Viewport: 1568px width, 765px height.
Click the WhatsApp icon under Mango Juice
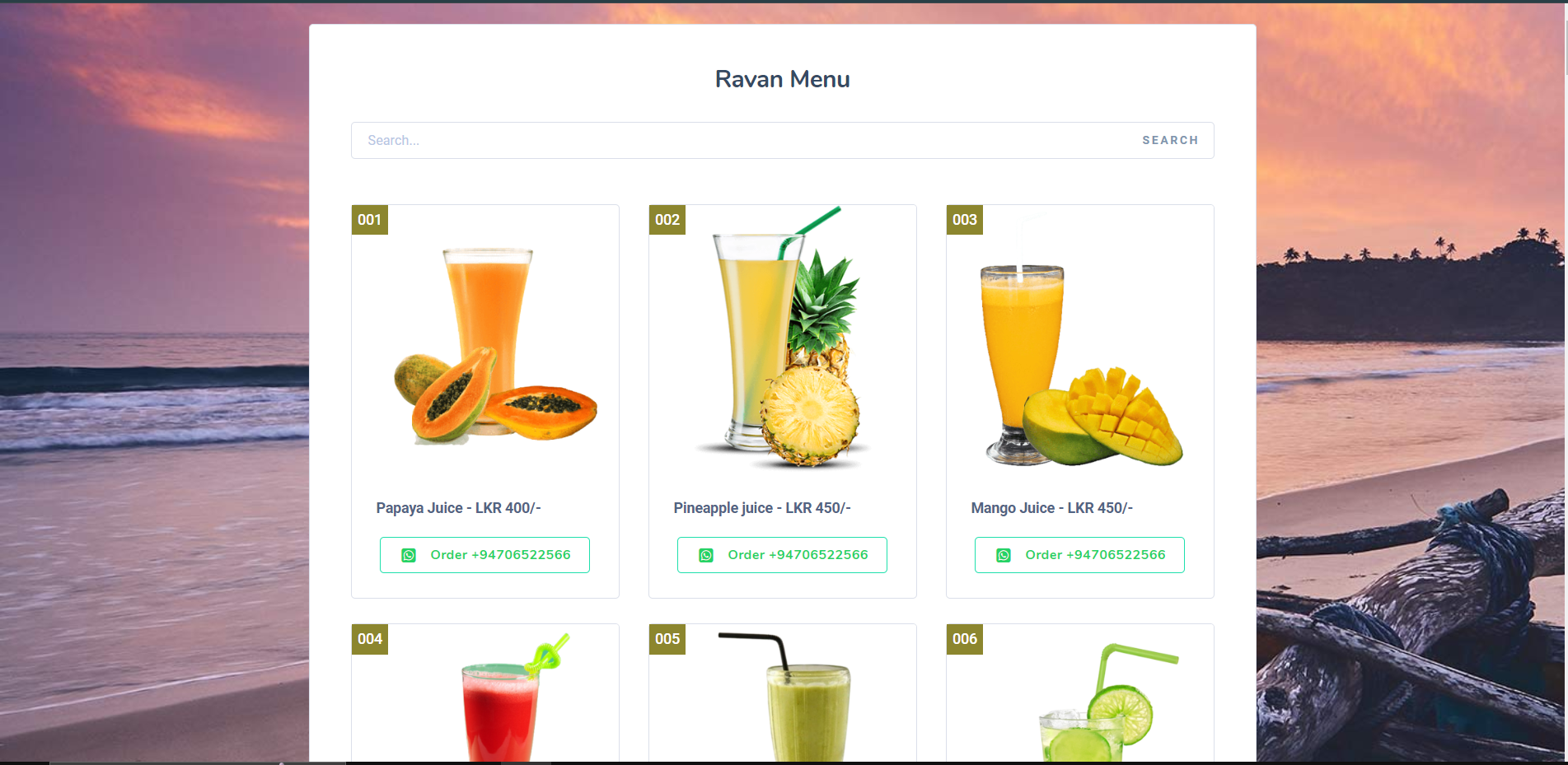tap(1004, 555)
